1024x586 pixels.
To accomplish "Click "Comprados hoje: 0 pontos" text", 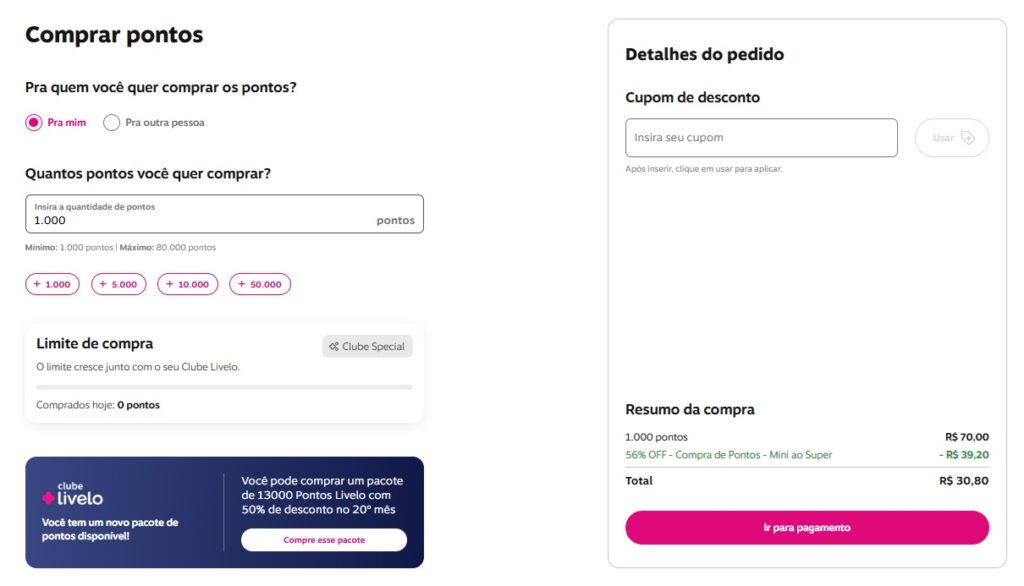I will point(98,405).
